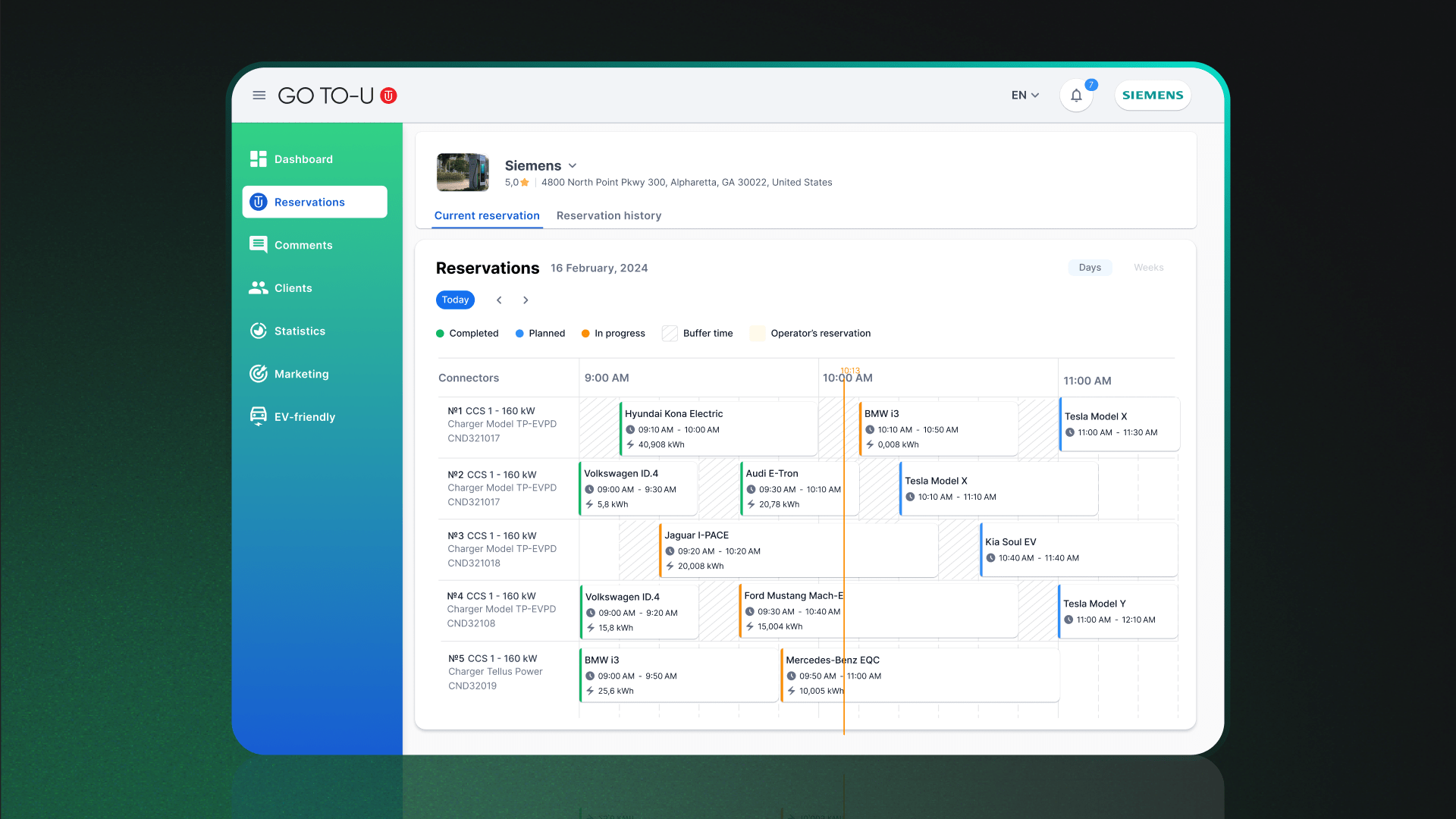Click the 11:00 AM time header

(1087, 381)
